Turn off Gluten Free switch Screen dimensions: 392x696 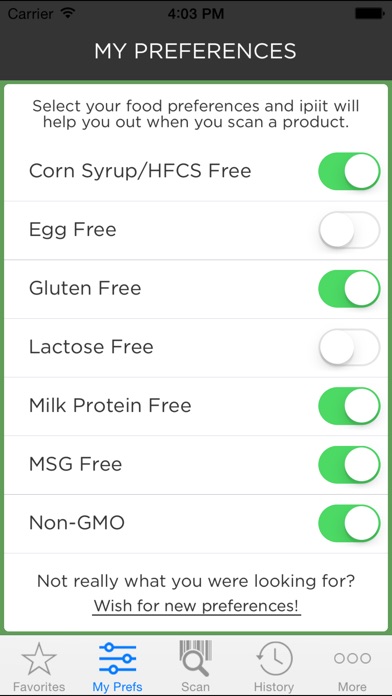click(349, 289)
